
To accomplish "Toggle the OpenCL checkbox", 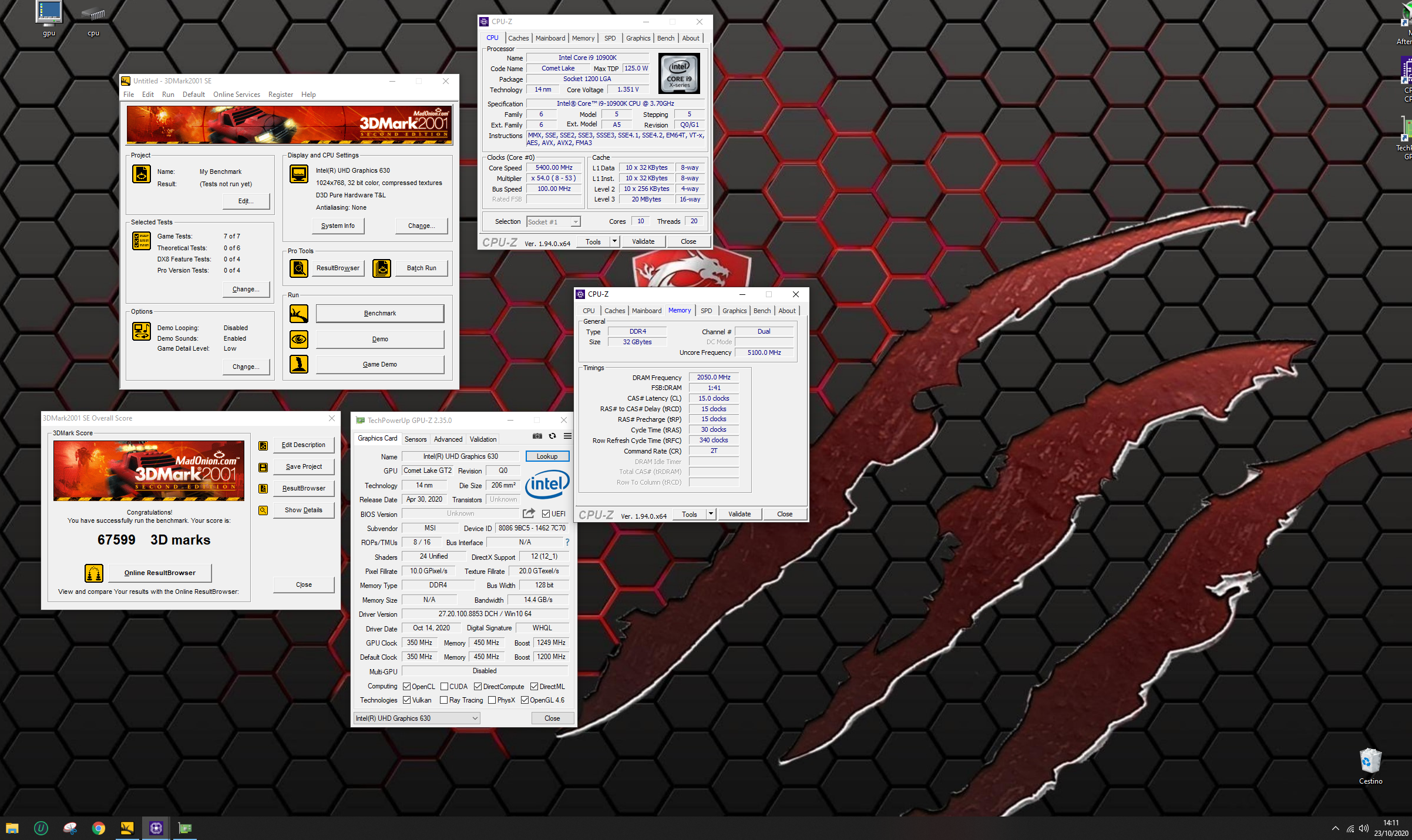I will pos(406,687).
